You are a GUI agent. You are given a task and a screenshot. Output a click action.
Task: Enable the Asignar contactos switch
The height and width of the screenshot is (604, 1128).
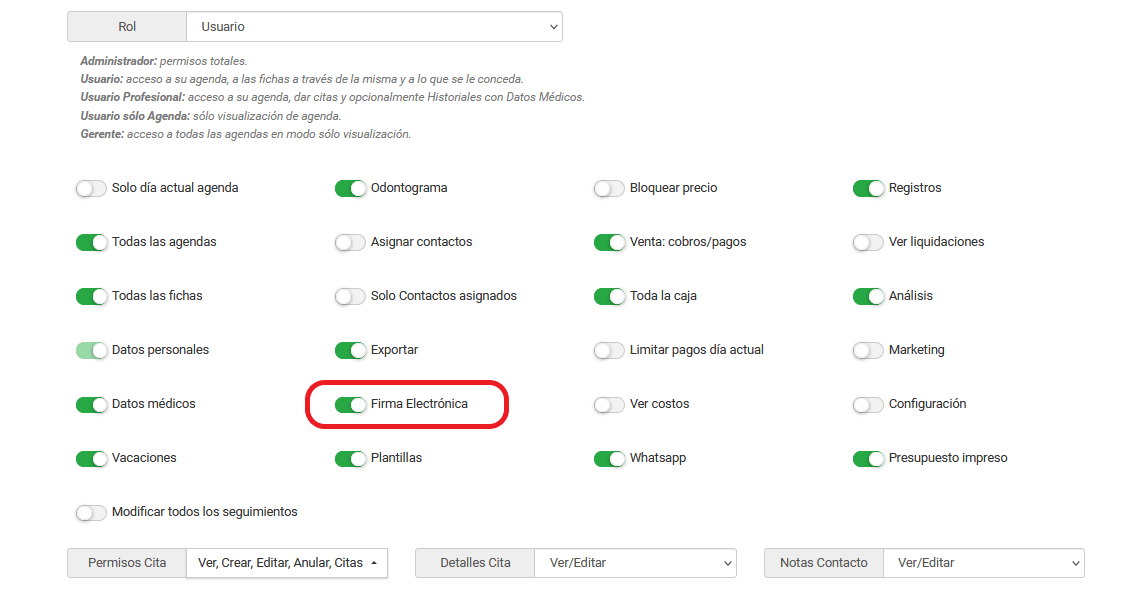(350, 242)
